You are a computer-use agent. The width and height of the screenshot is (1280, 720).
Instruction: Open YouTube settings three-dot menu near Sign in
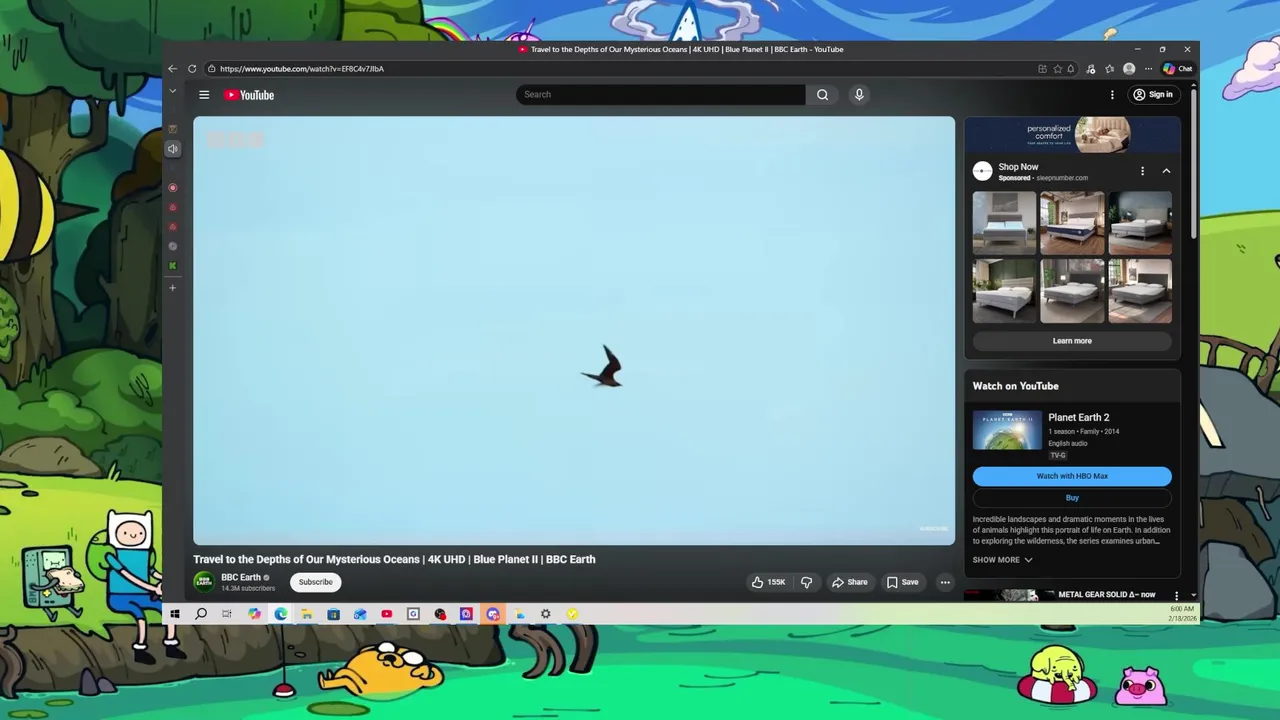coord(1112,95)
